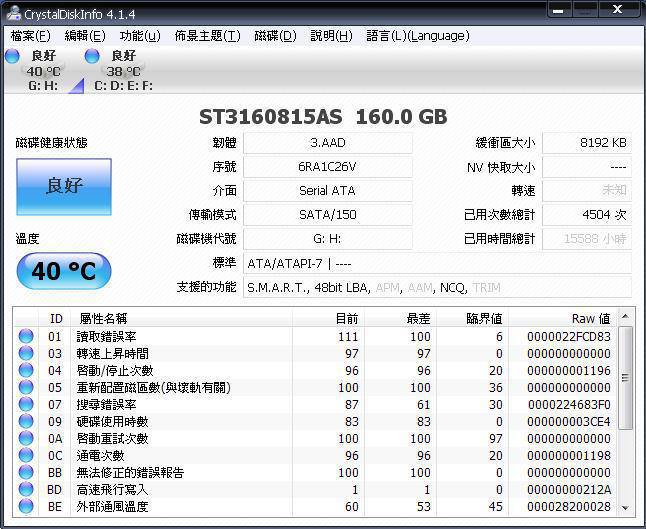Click the ATA/ATAPI-7 standard field
This screenshot has width=646, height=529.
[x=437, y=263]
